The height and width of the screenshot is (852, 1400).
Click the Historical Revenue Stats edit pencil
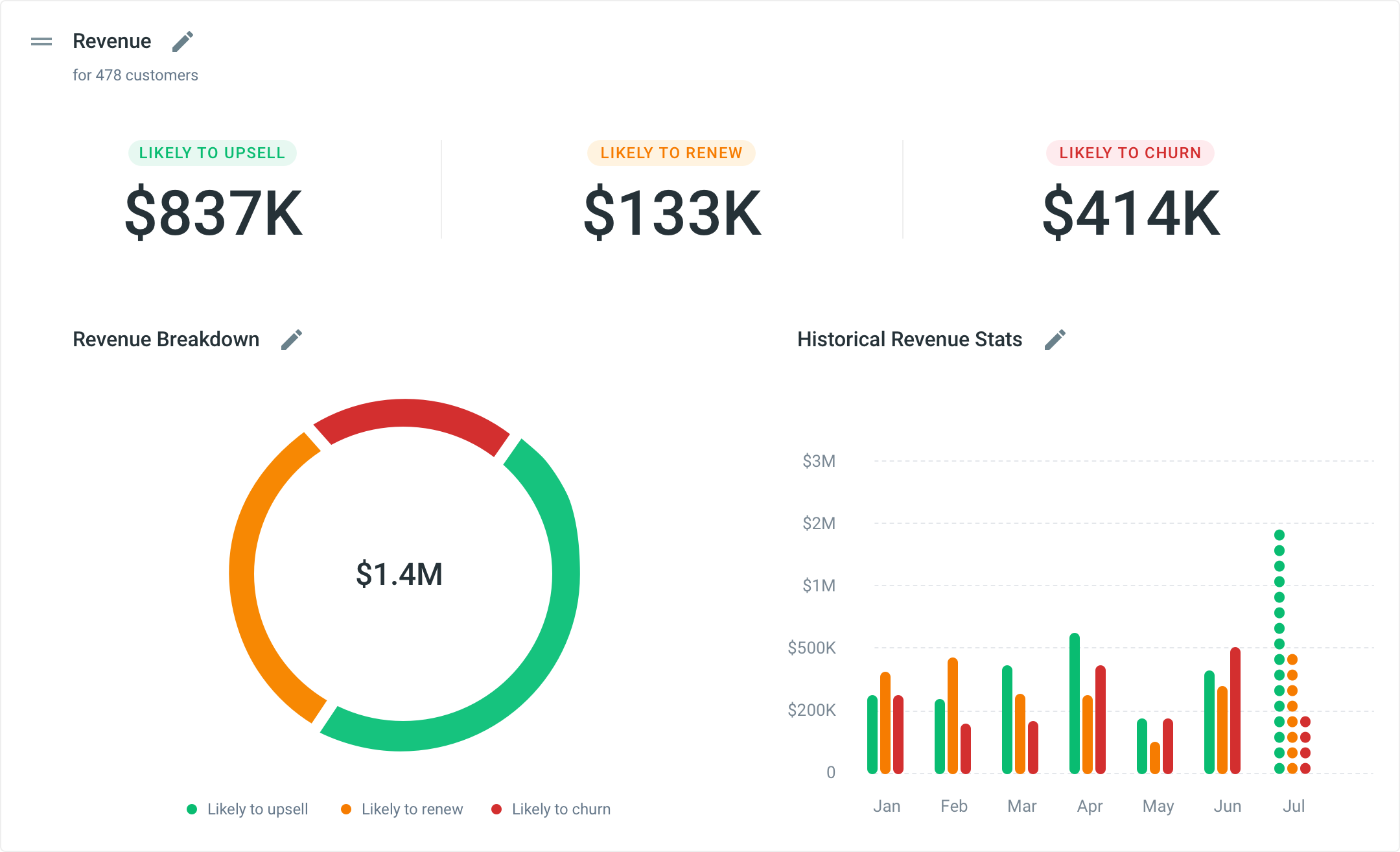(x=1055, y=339)
